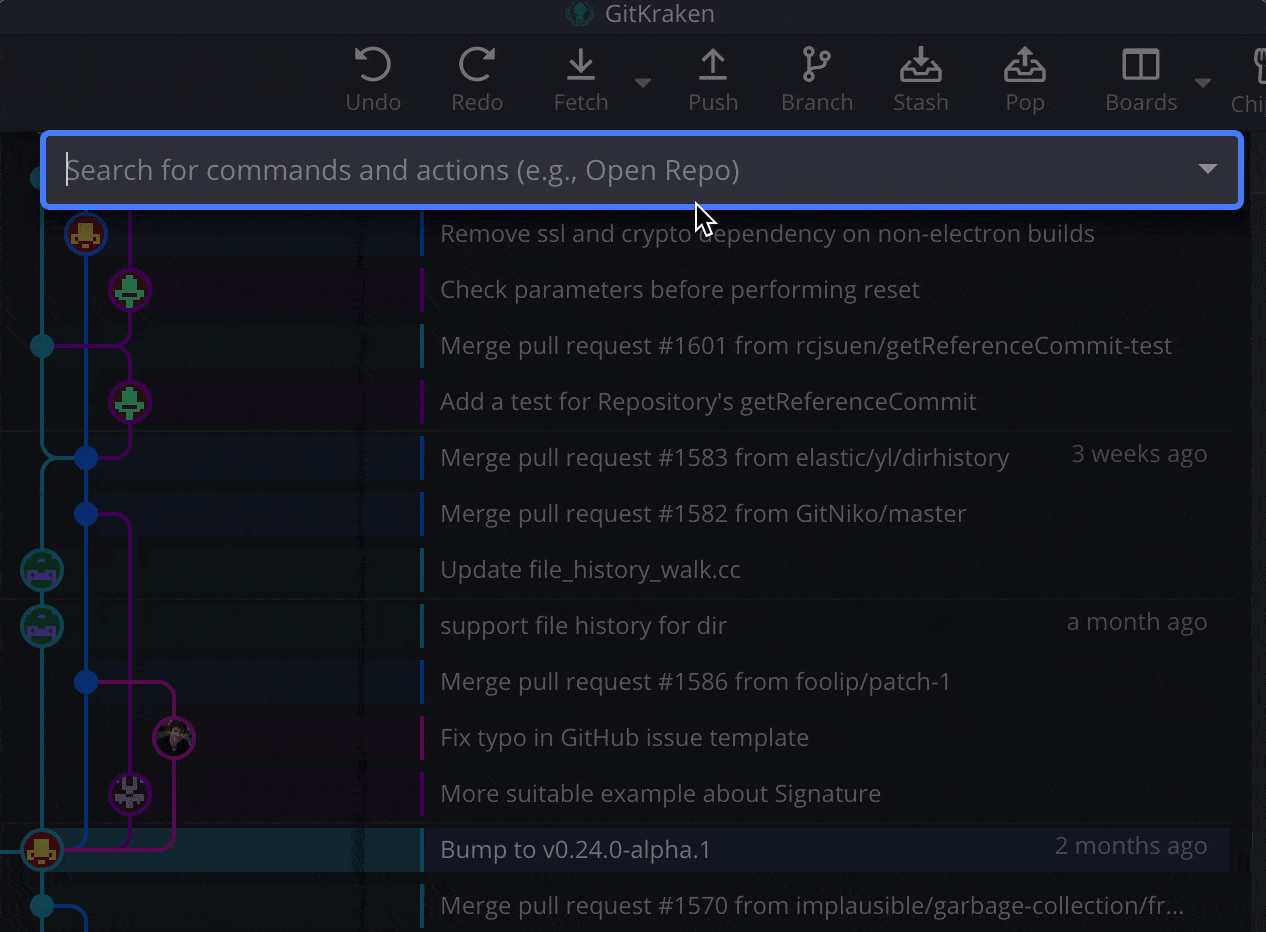Viewport: 1266px width, 932px height.
Task: Click the Undo toolbar icon
Action: click(x=373, y=66)
